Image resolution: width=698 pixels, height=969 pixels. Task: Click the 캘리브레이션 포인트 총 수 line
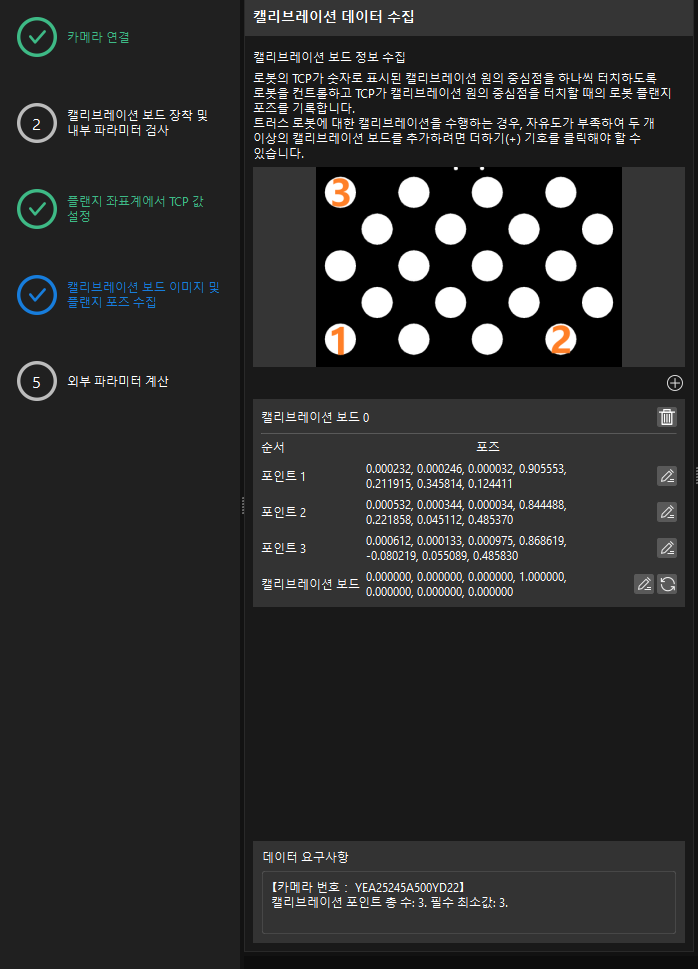[389, 902]
